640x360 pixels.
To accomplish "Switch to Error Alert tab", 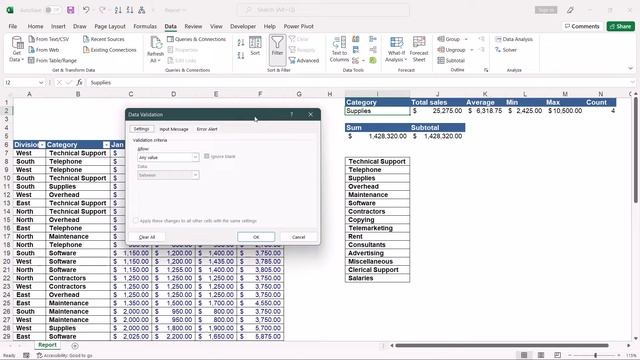I will (x=207, y=129).
